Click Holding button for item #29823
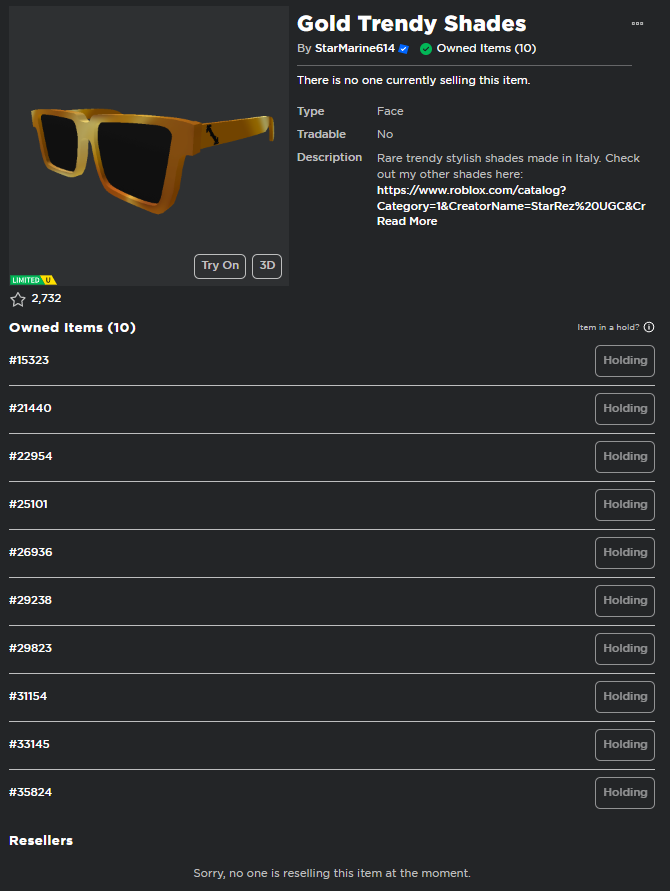Screen dimensions: 670x891 (x=625, y=649)
